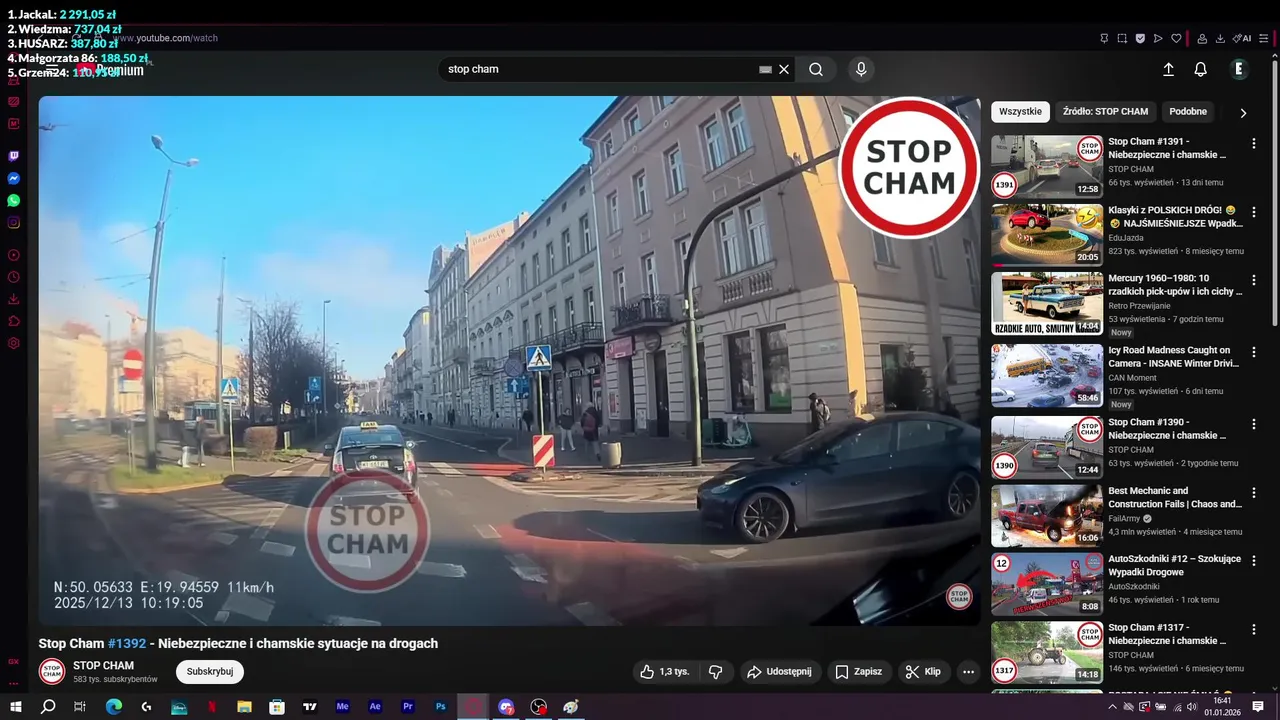Open the Stop Cham #1391 video thumbnail
The height and width of the screenshot is (720, 1280).
1047,167
